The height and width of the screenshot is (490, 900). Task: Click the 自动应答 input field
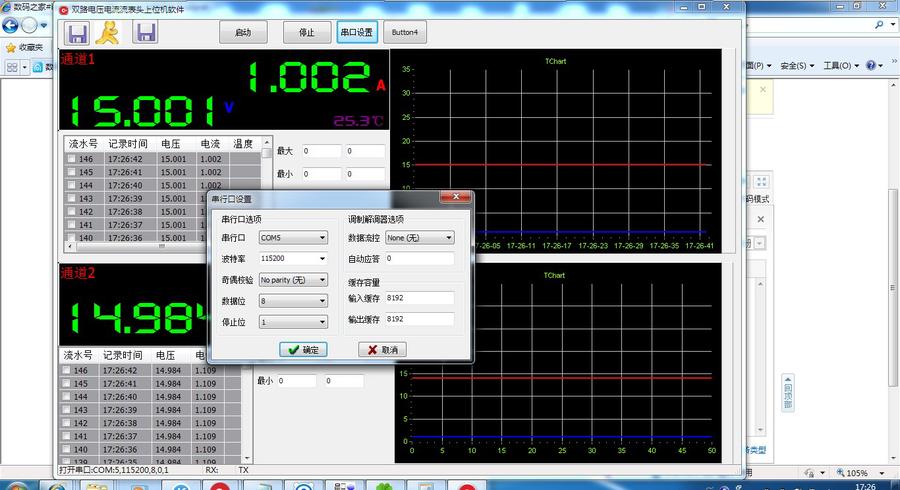pos(419,259)
